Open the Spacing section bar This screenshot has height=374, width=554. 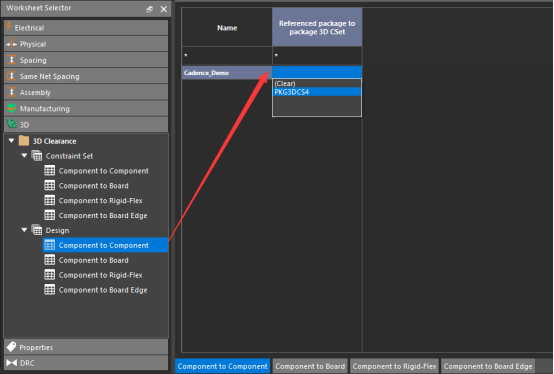[x=86, y=60]
